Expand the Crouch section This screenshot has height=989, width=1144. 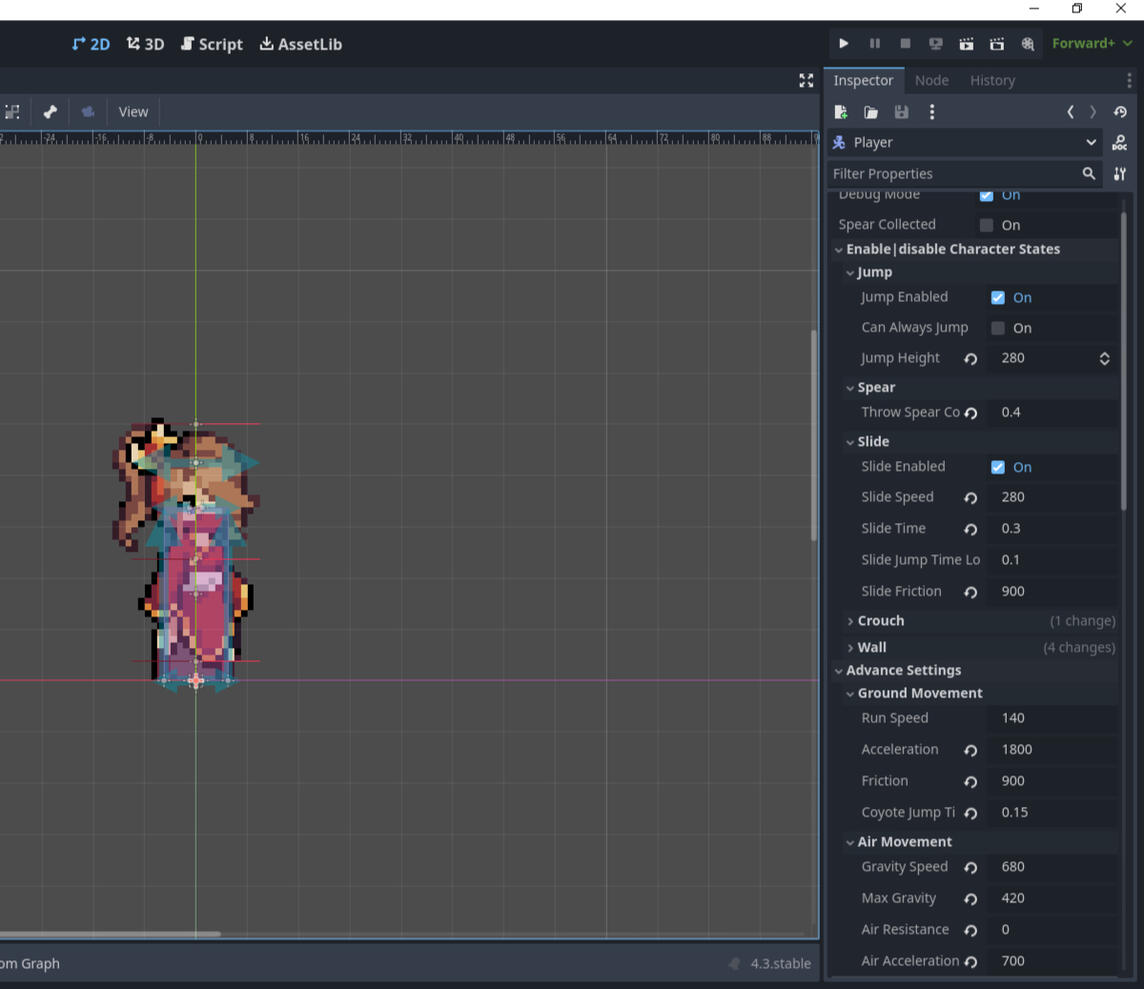click(880, 621)
